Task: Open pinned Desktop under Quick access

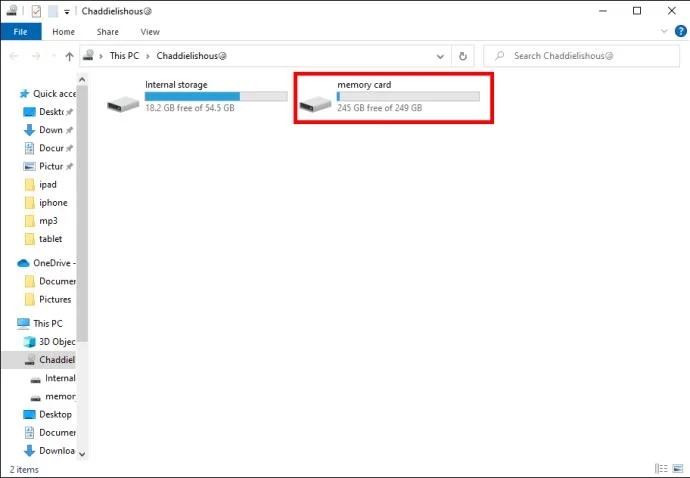Action: [x=48, y=112]
